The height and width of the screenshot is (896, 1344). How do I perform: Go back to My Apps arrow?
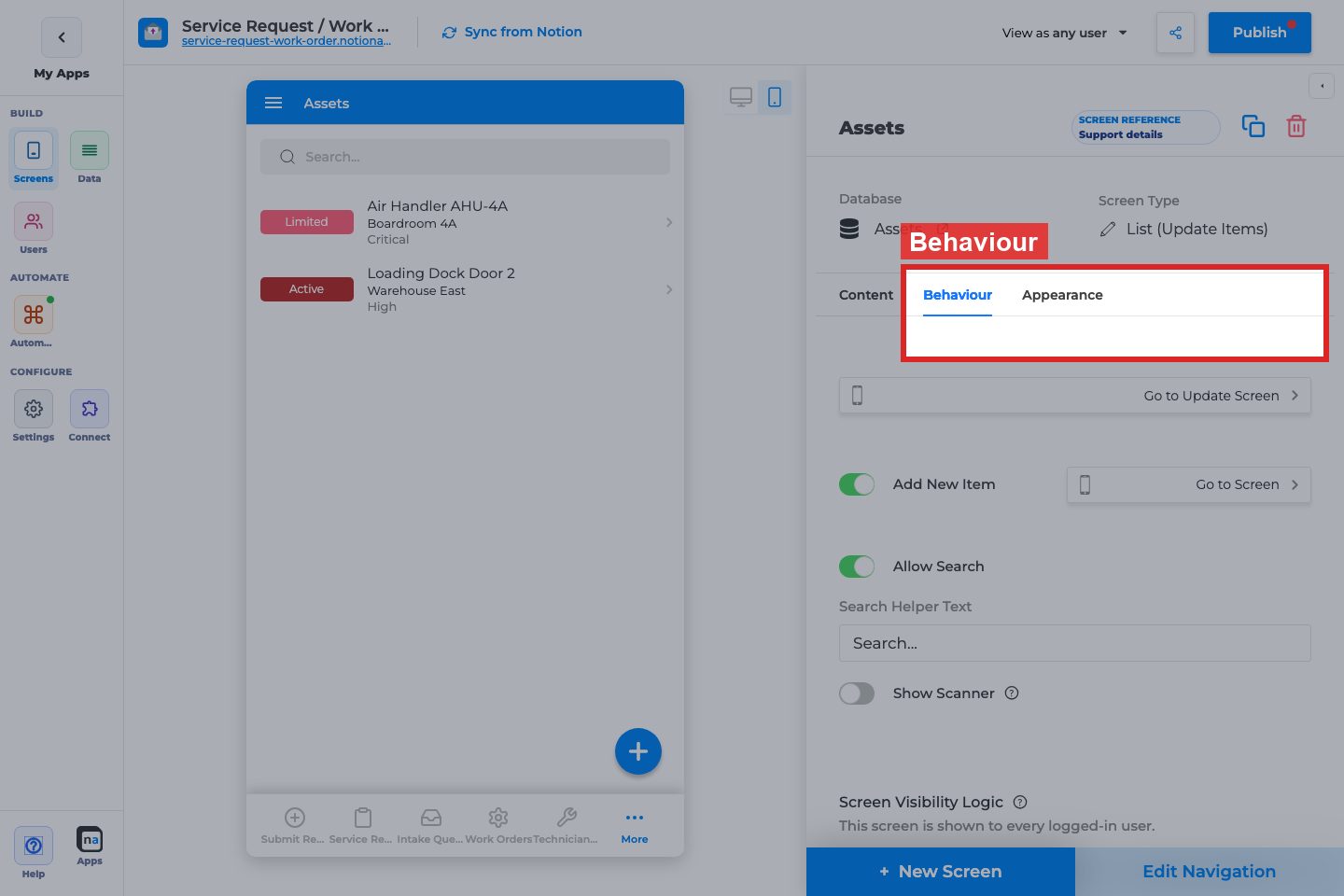pos(62,37)
